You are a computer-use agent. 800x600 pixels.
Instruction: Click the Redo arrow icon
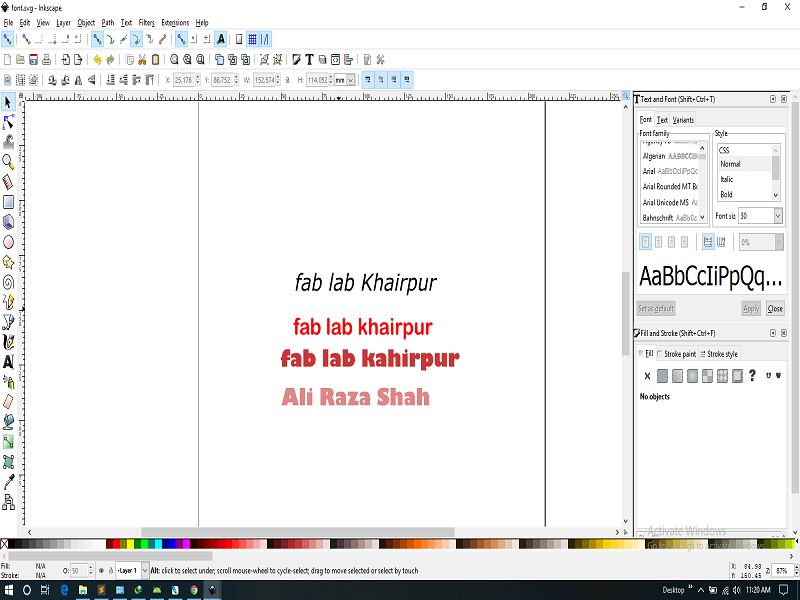tap(110, 60)
